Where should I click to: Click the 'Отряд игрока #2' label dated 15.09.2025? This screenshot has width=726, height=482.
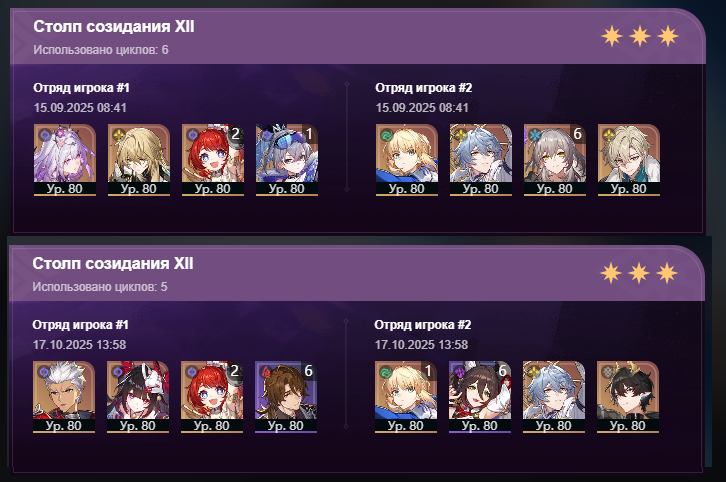(x=424, y=88)
